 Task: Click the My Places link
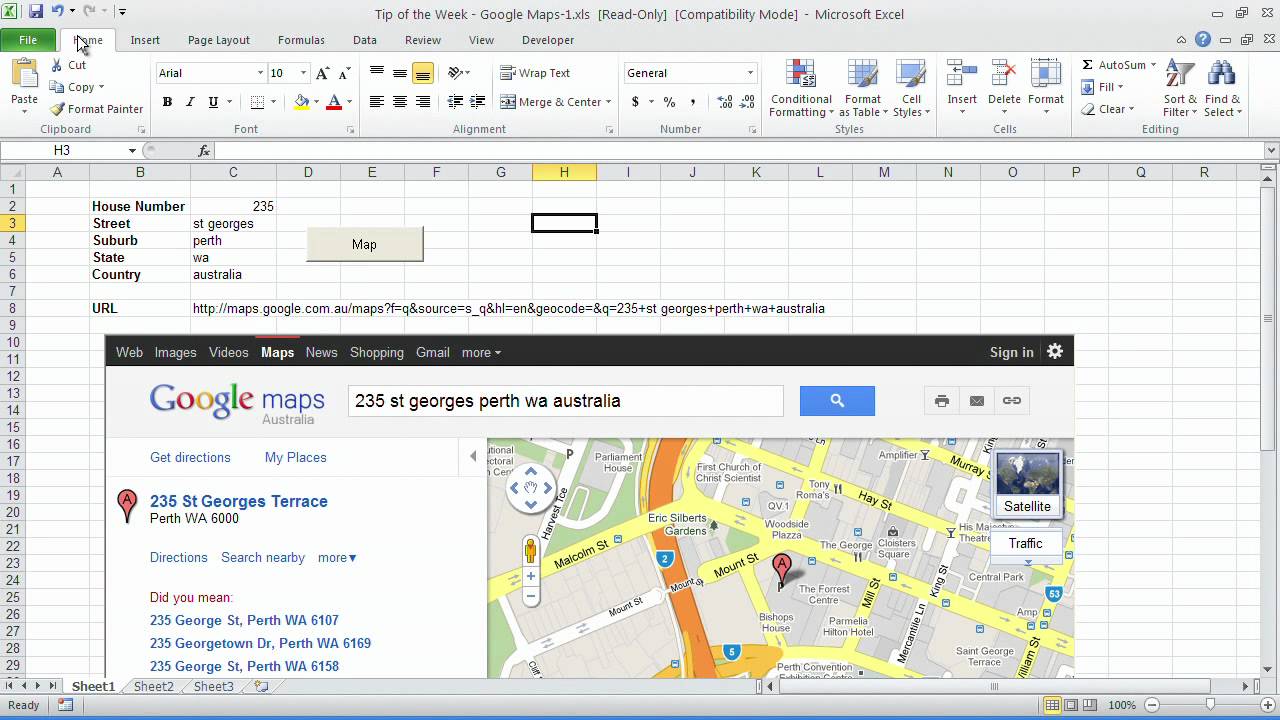coord(295,457)
